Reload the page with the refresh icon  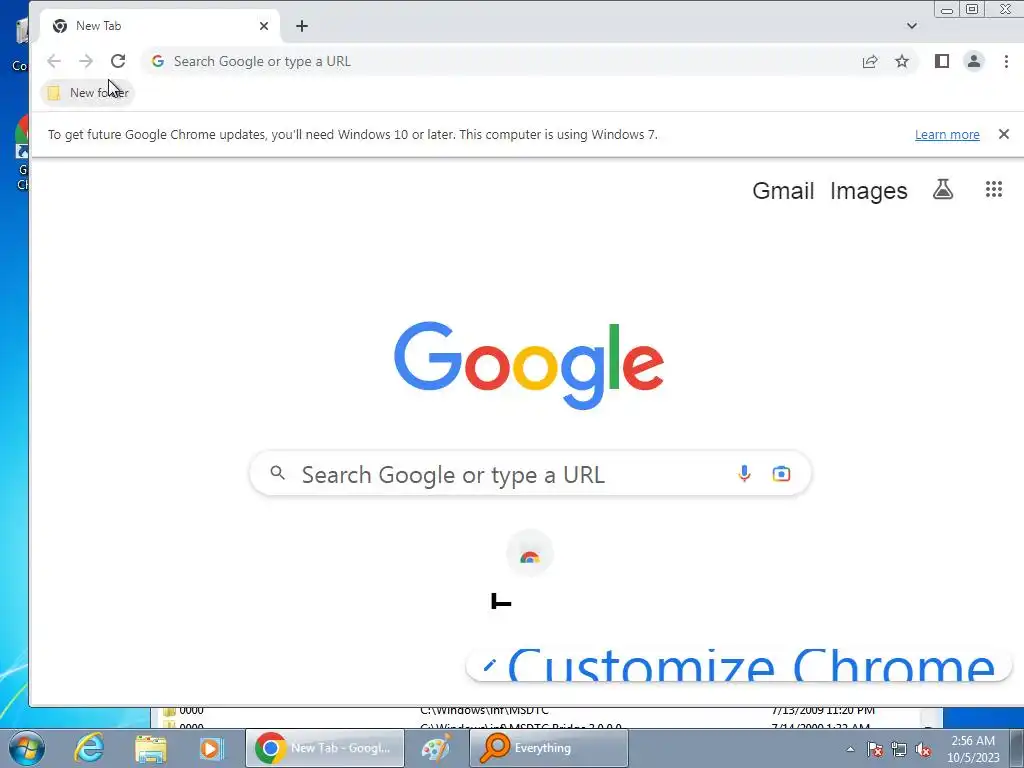[118, 61]
